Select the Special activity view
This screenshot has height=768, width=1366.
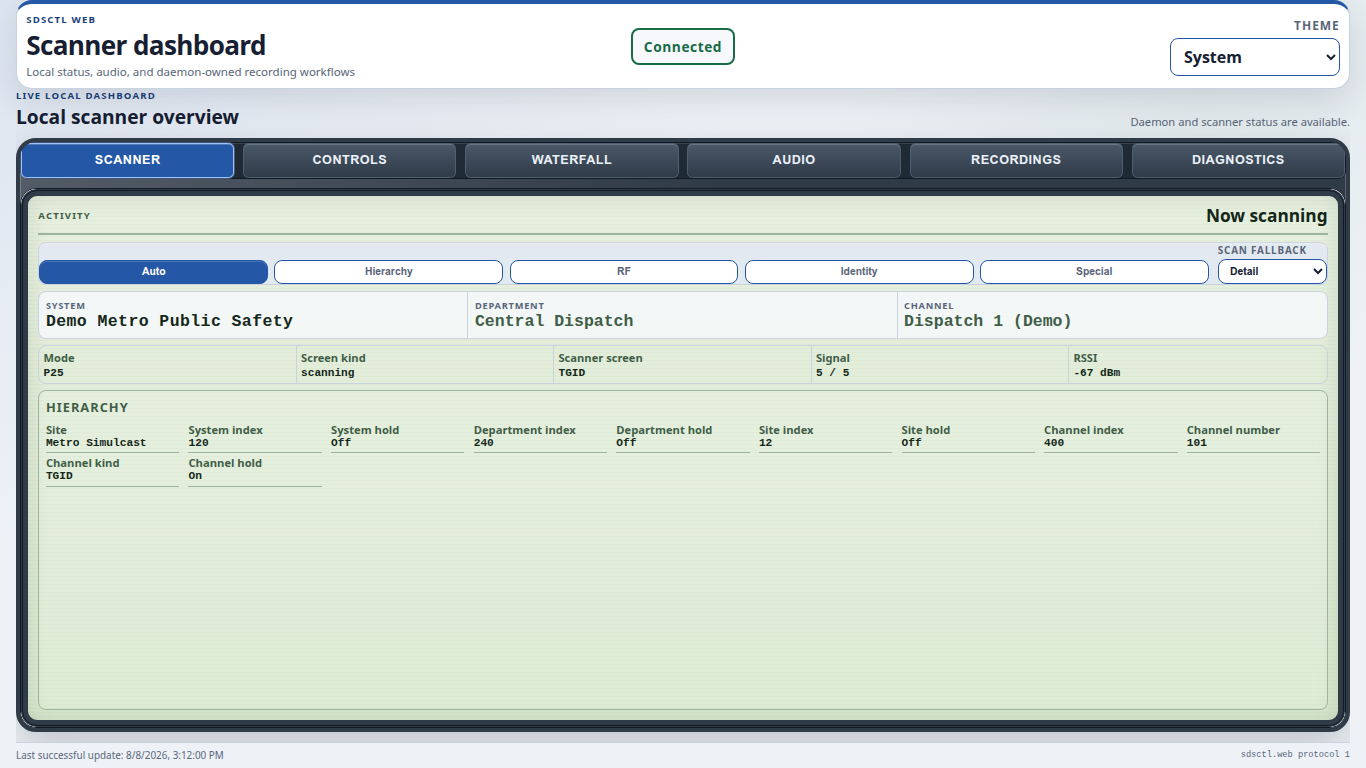(1094, 272)
